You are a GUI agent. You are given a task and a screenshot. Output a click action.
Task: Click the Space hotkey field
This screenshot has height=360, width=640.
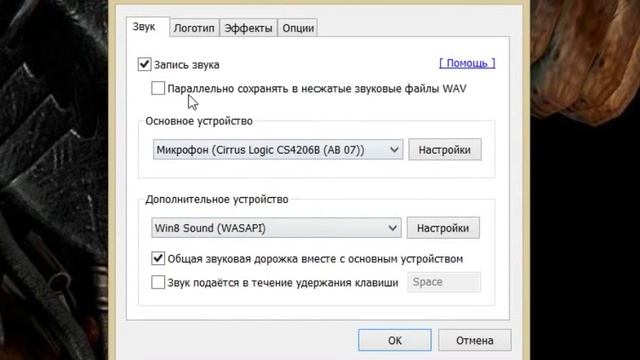(444, 282)
